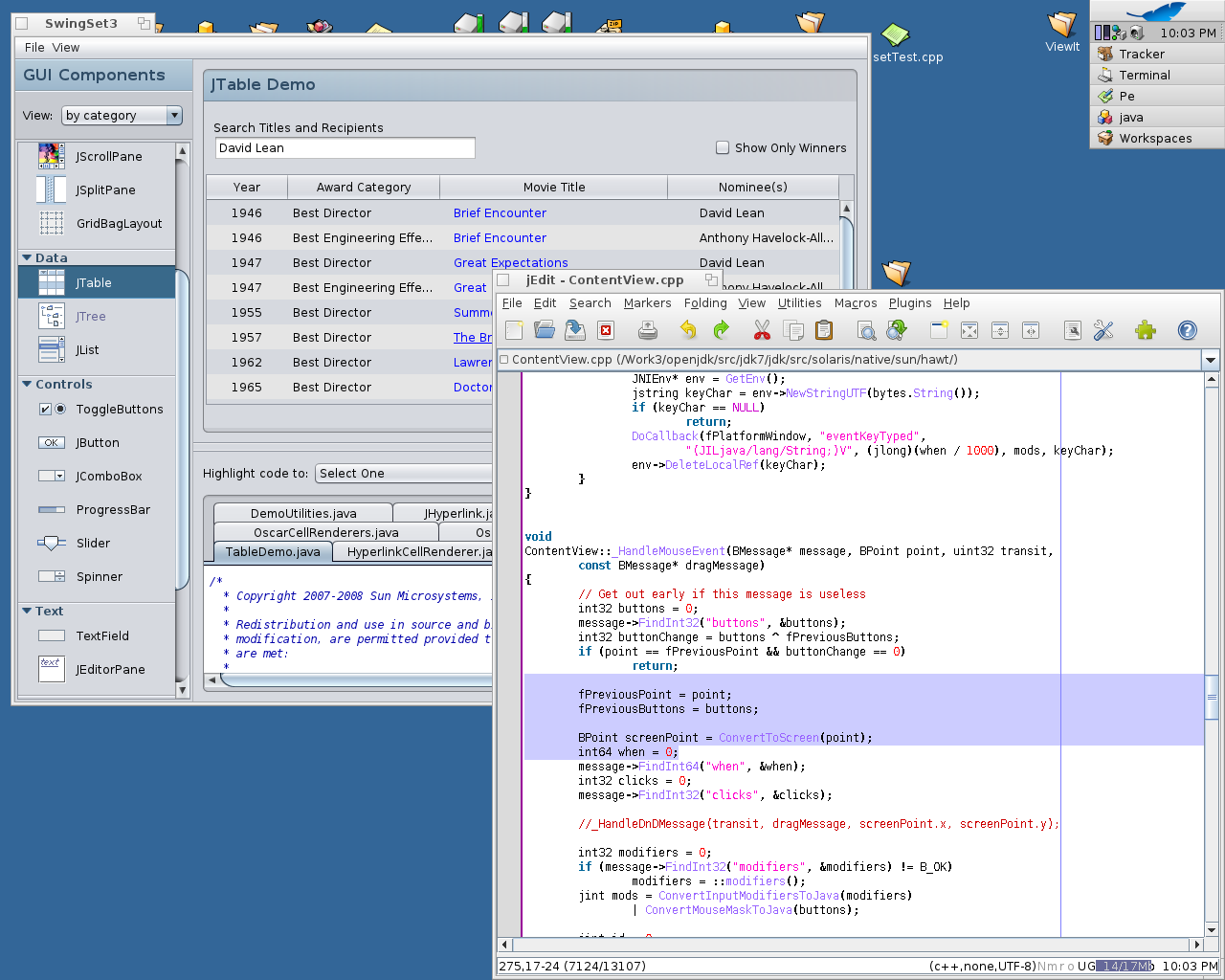The height and width of the screenshot is (980, 1225).
Task: Open the File menu in SwingSet3
Action: click(x=34, y=47)
